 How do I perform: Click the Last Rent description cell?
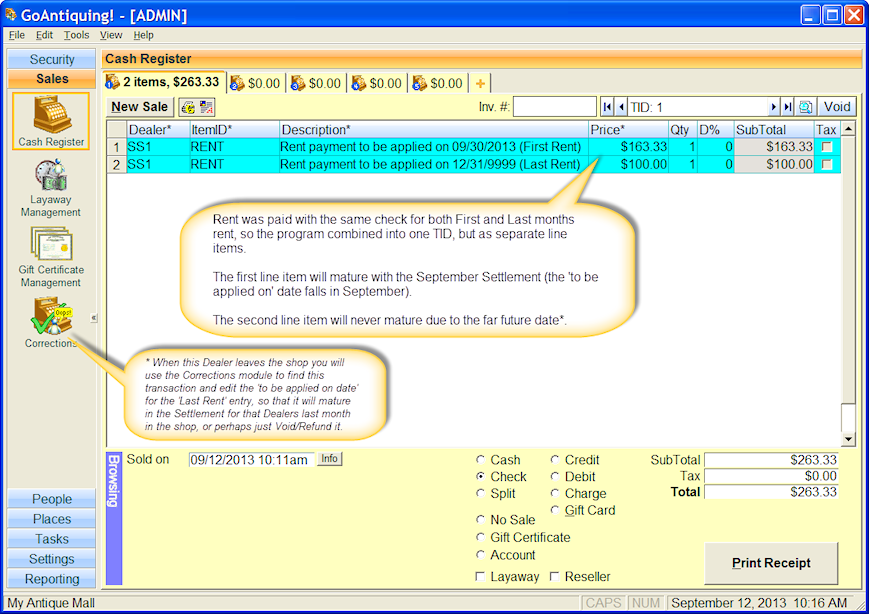pyautogui.click(x=434, y=165)
